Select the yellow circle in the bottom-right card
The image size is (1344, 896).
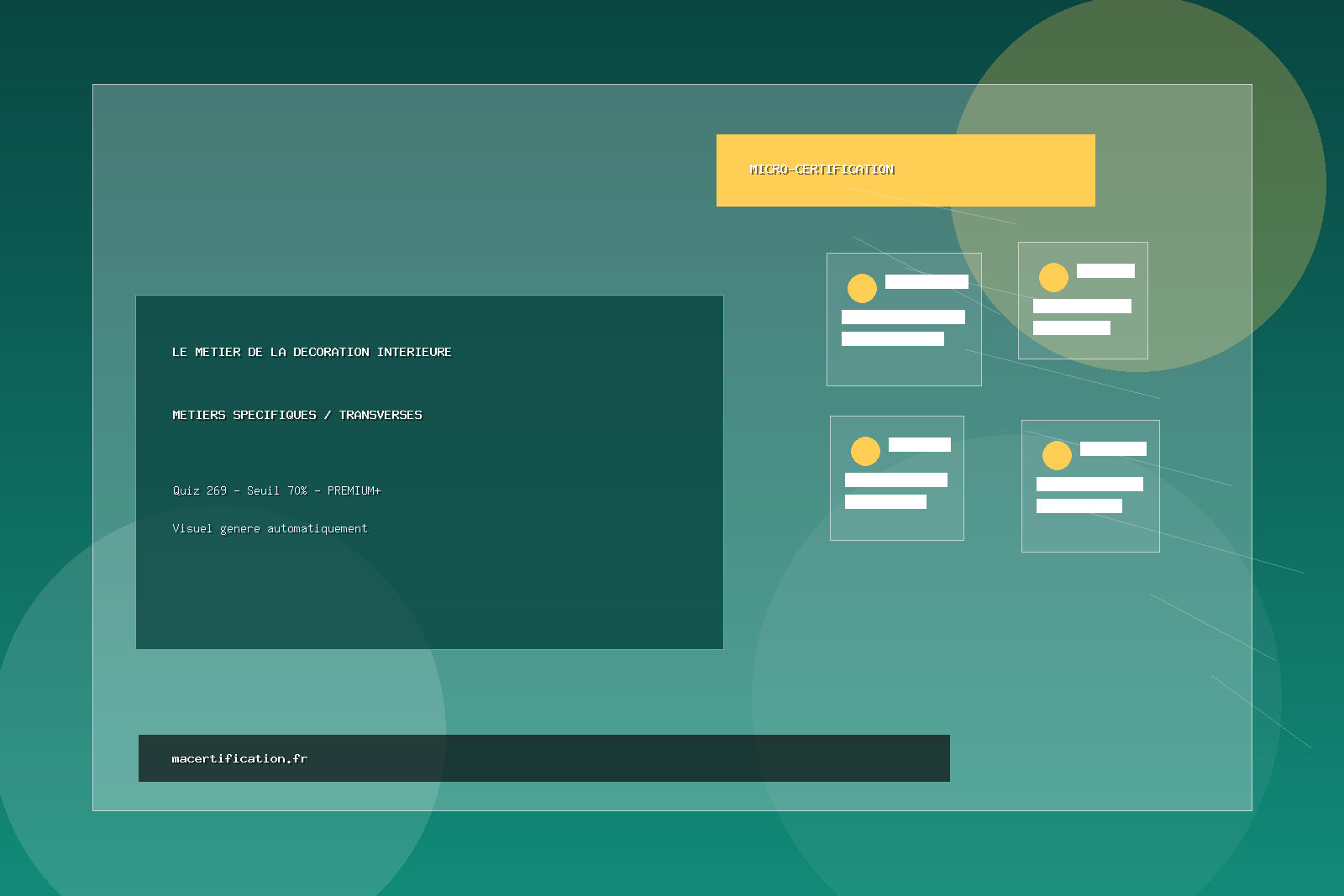click(x=1057, y=455)
